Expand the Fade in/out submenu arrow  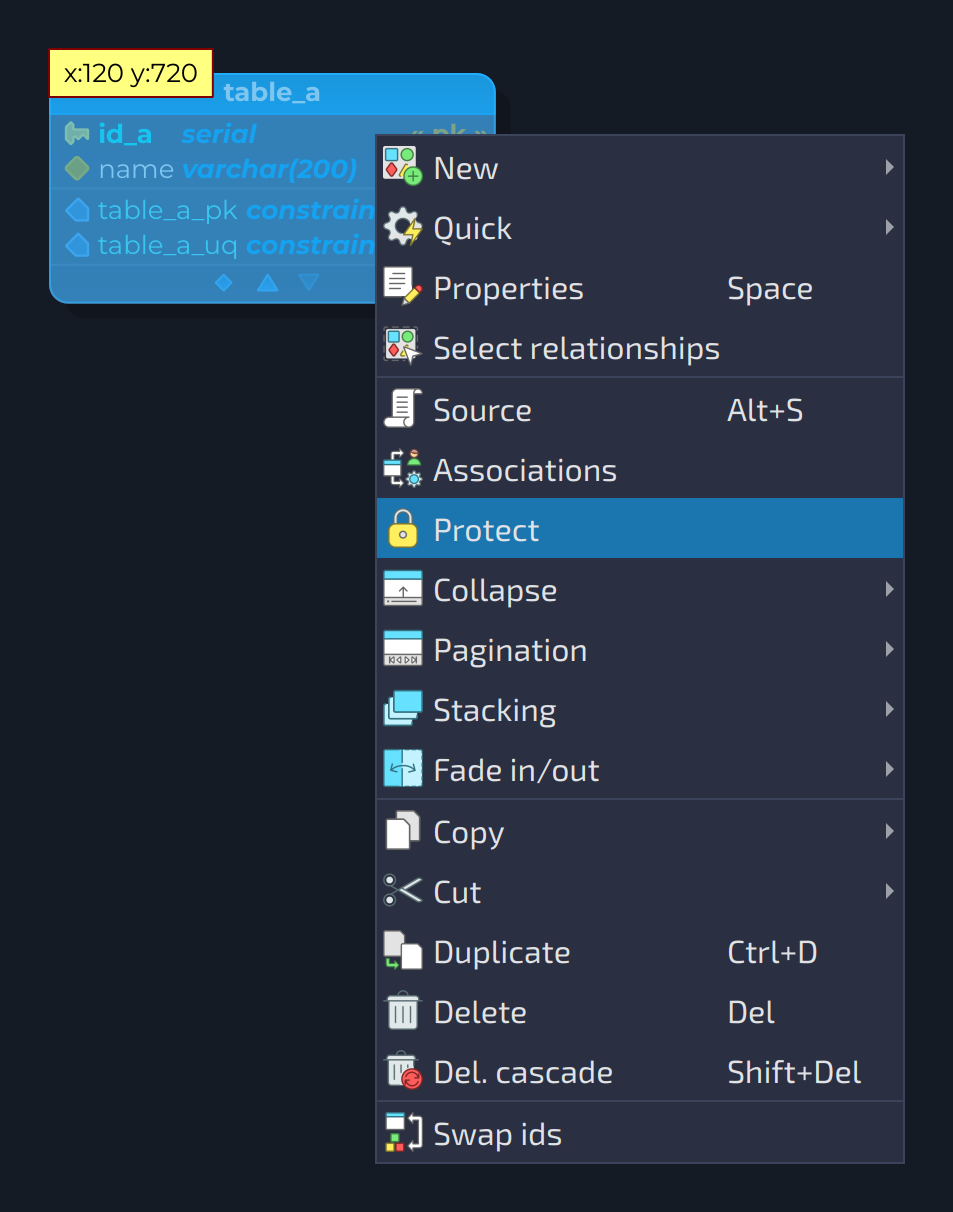(889, 769)
